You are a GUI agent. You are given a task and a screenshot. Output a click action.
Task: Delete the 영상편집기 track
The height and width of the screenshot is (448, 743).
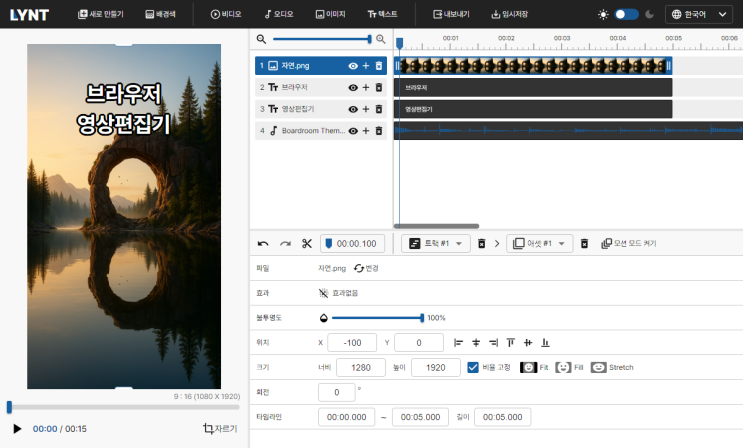pyautogui.click(x=379, y=110)
